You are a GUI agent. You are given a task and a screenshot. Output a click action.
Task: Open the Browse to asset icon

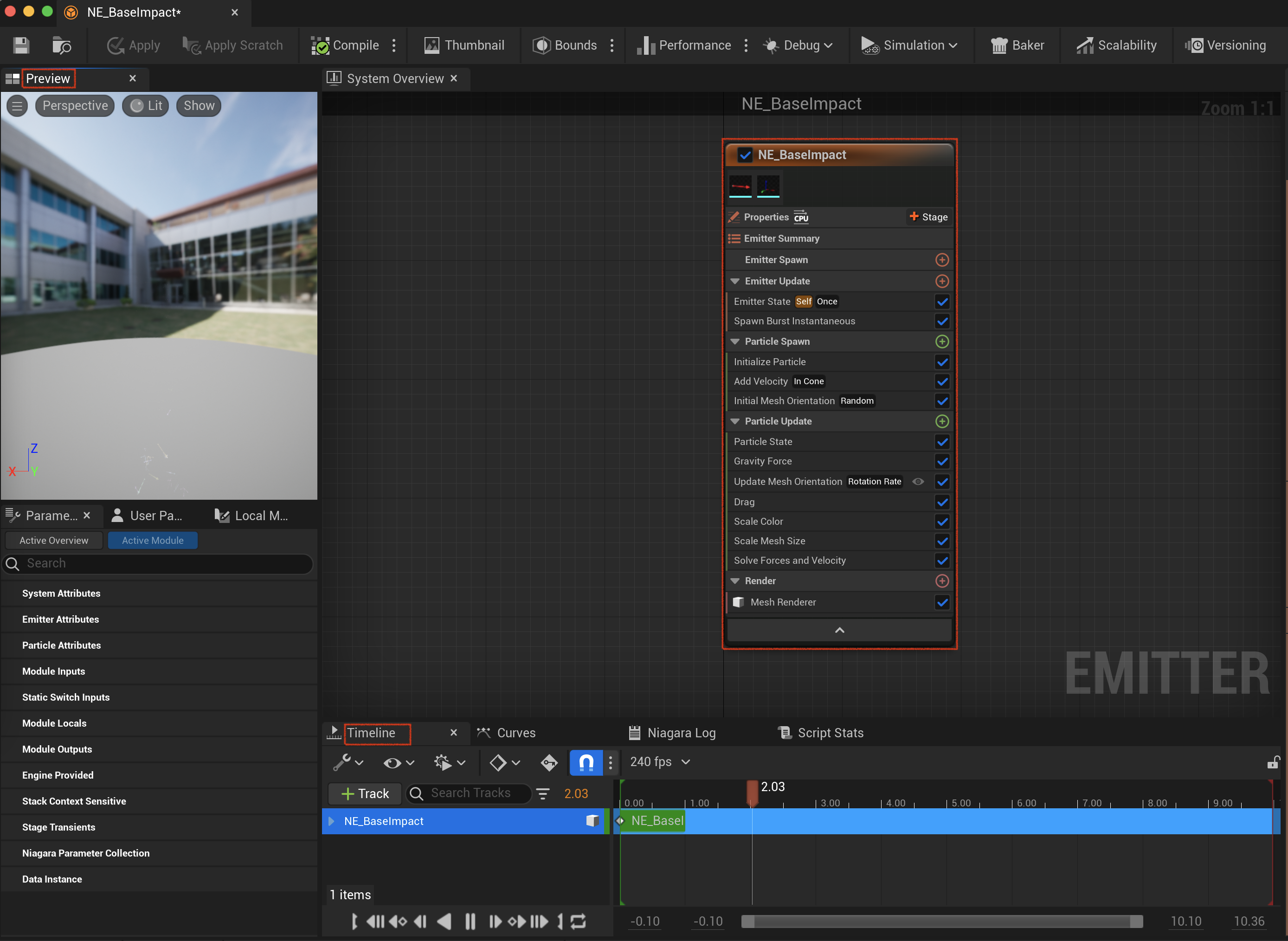tap(61, 45)
